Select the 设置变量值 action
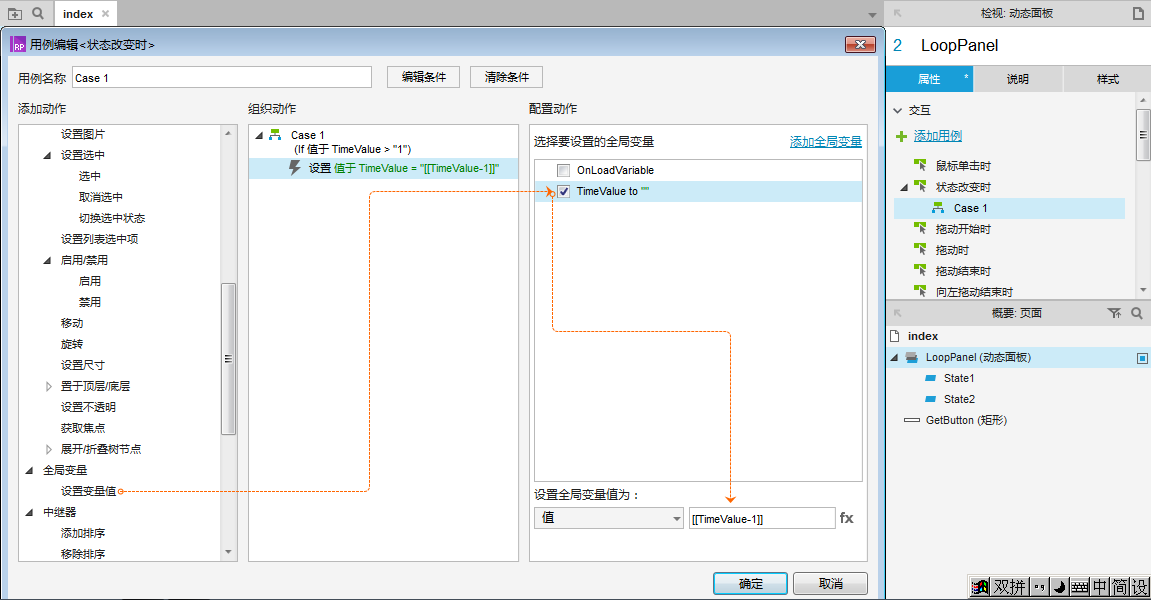This screenshot has height=600, width=1151. point(88,491)
